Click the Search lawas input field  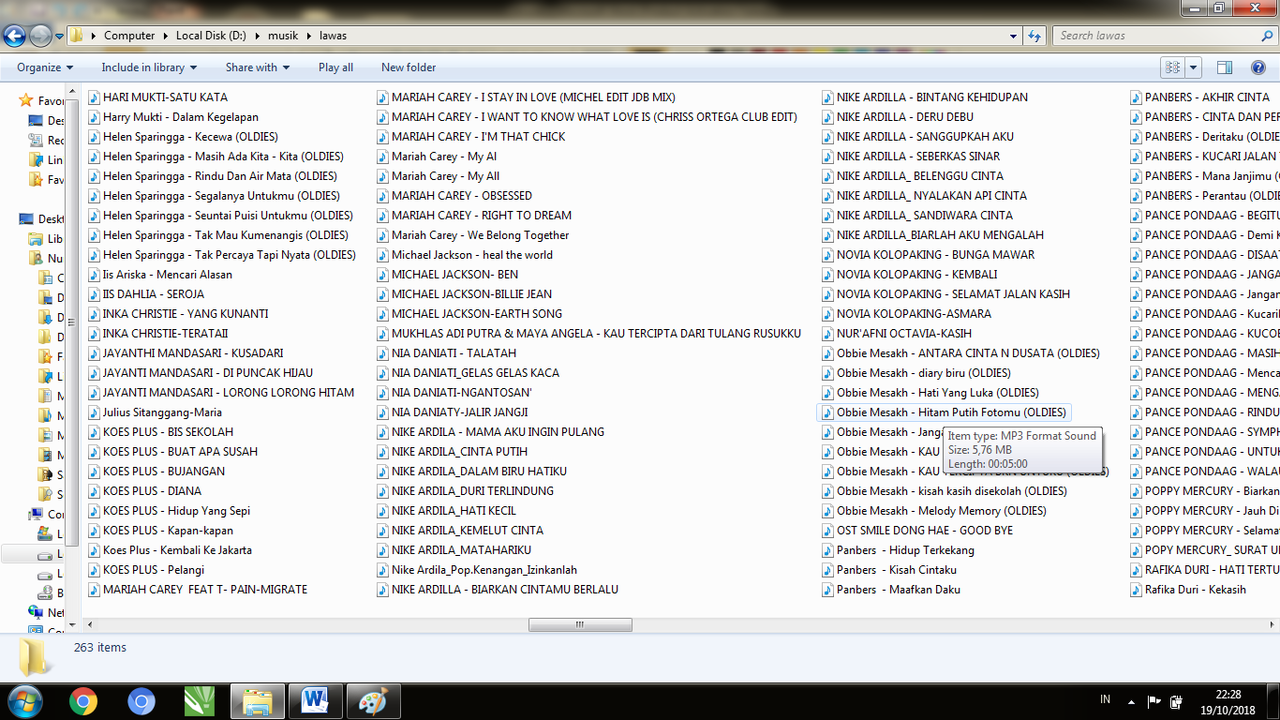pyautogui.click(x=1155, y=35)
